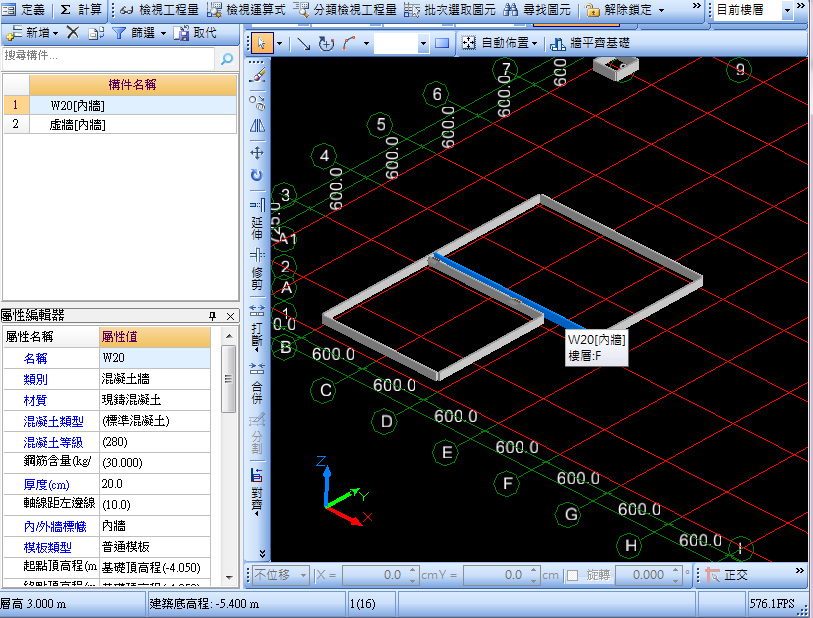Viewport: 813px width, 618px height.
Task: Click axis label F bubble in viewport
Action: tap(507, 484)
